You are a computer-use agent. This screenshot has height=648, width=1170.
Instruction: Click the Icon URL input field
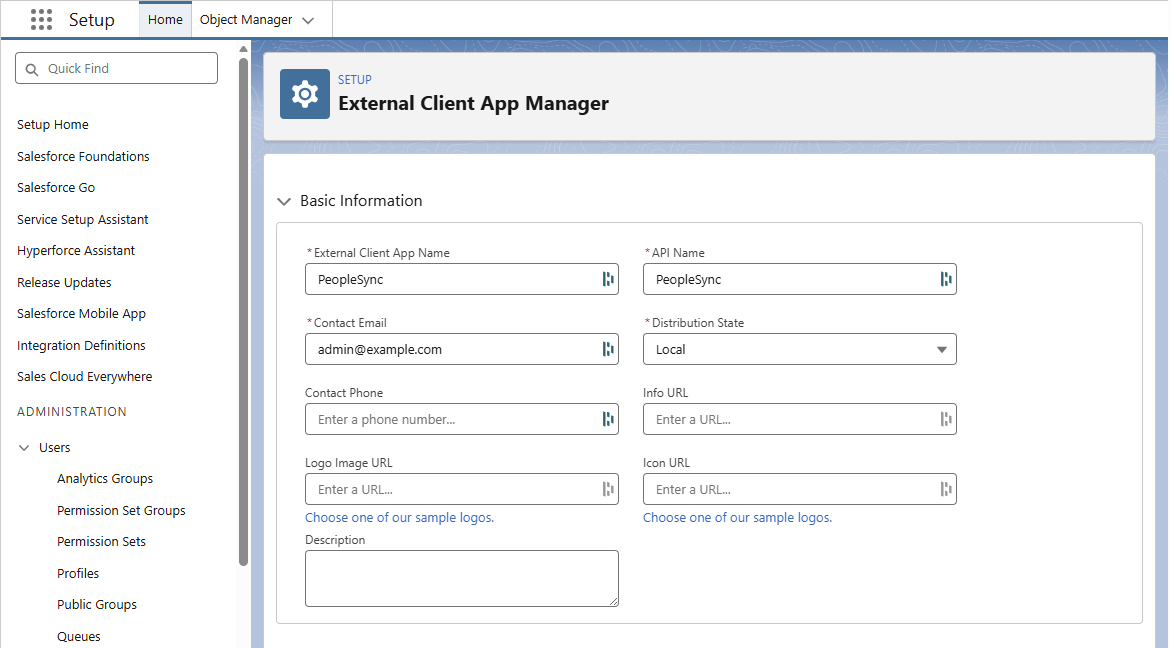799,490
